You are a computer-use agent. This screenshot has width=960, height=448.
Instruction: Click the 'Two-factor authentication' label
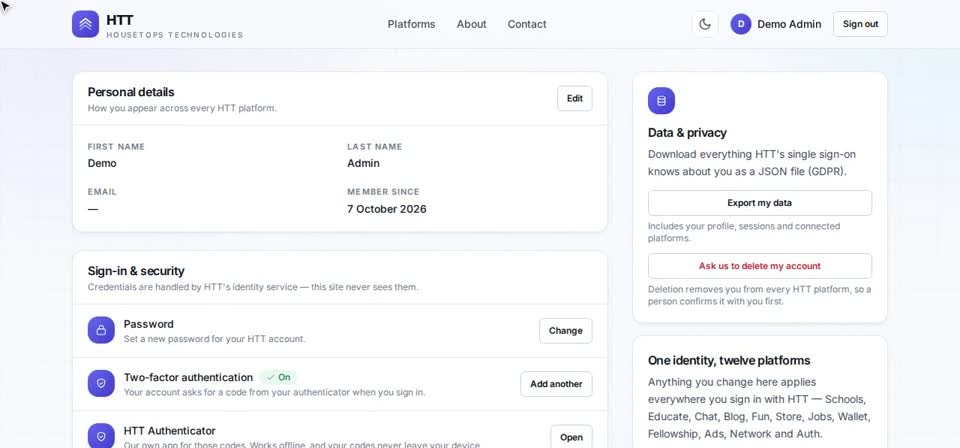pyautogui.click(x=188, y=377)
